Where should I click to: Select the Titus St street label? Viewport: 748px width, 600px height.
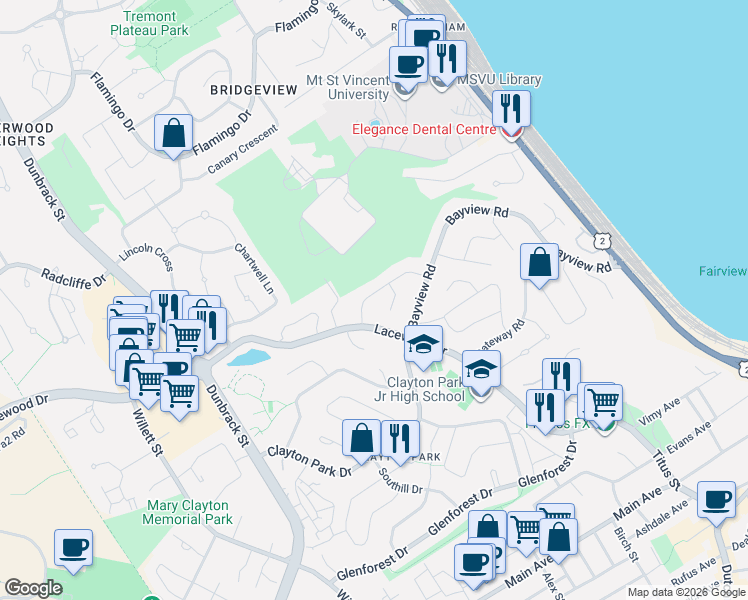coord(666,469)
